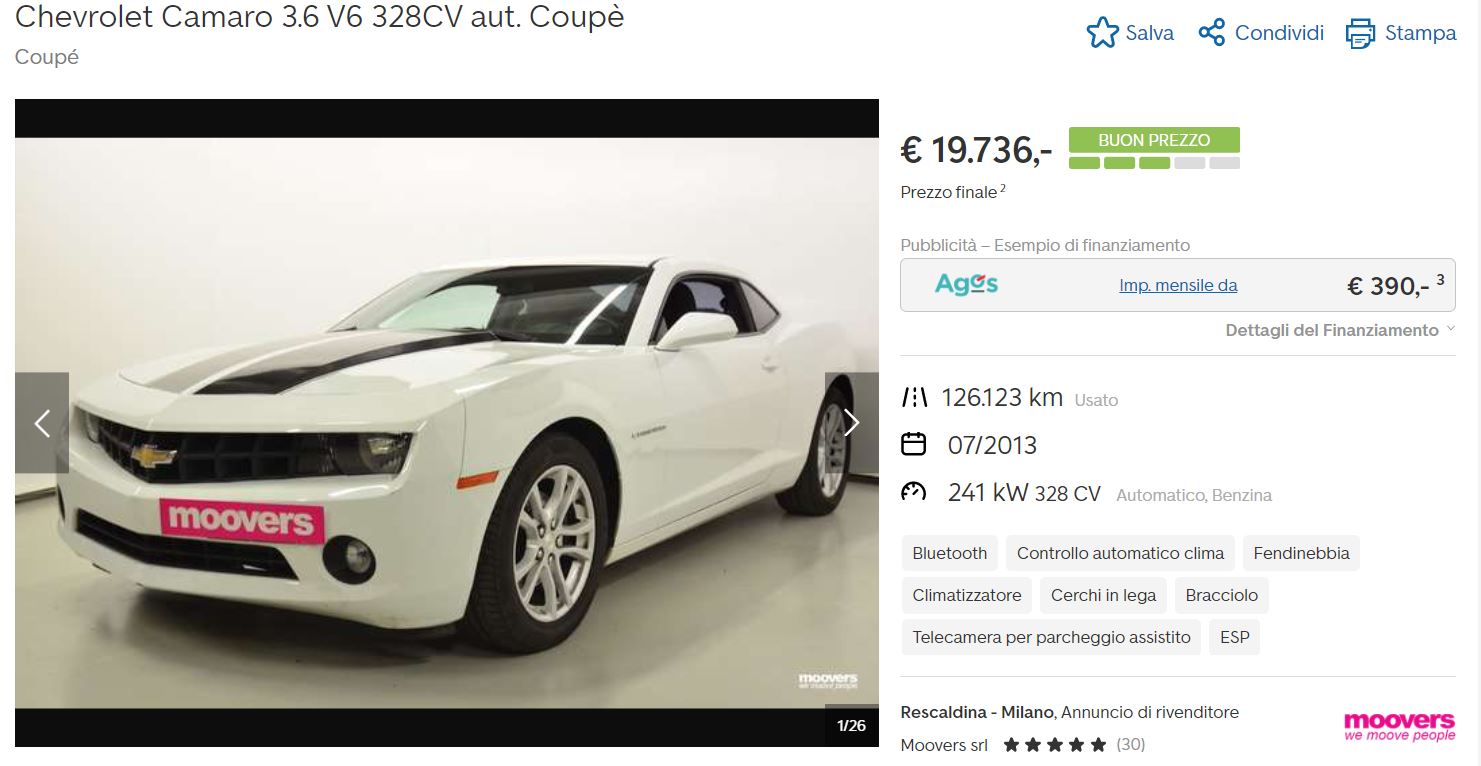
Task: Click the mileage road icon
Action: [x=914, y=398]
